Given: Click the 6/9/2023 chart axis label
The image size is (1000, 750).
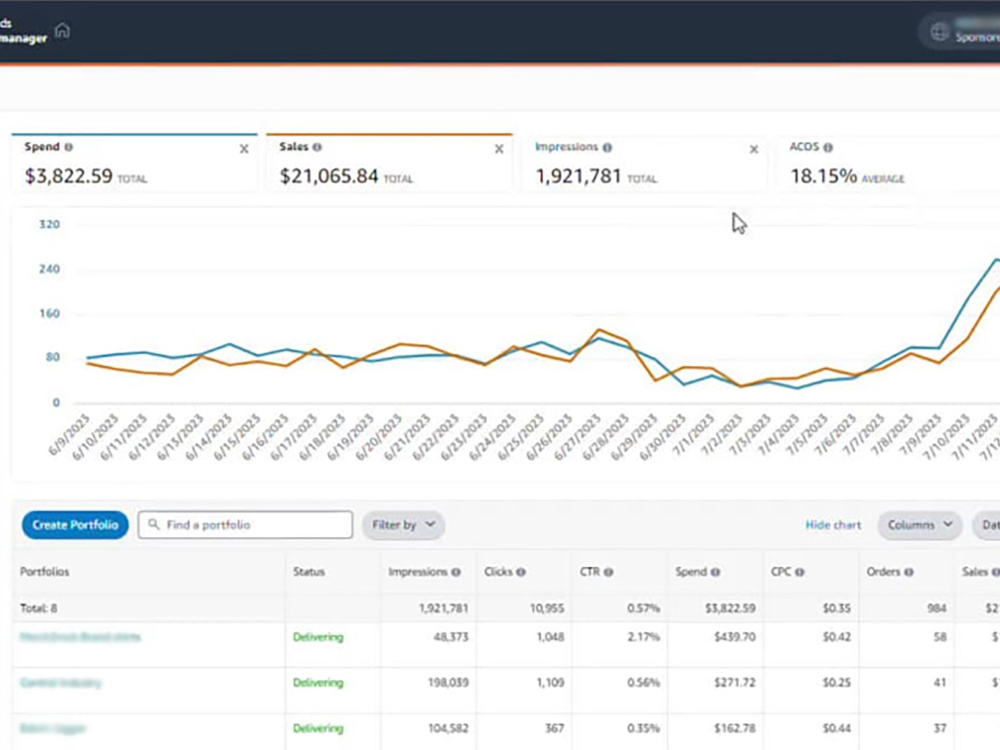Looking at the screenshot, I should (x=70, y=435).
